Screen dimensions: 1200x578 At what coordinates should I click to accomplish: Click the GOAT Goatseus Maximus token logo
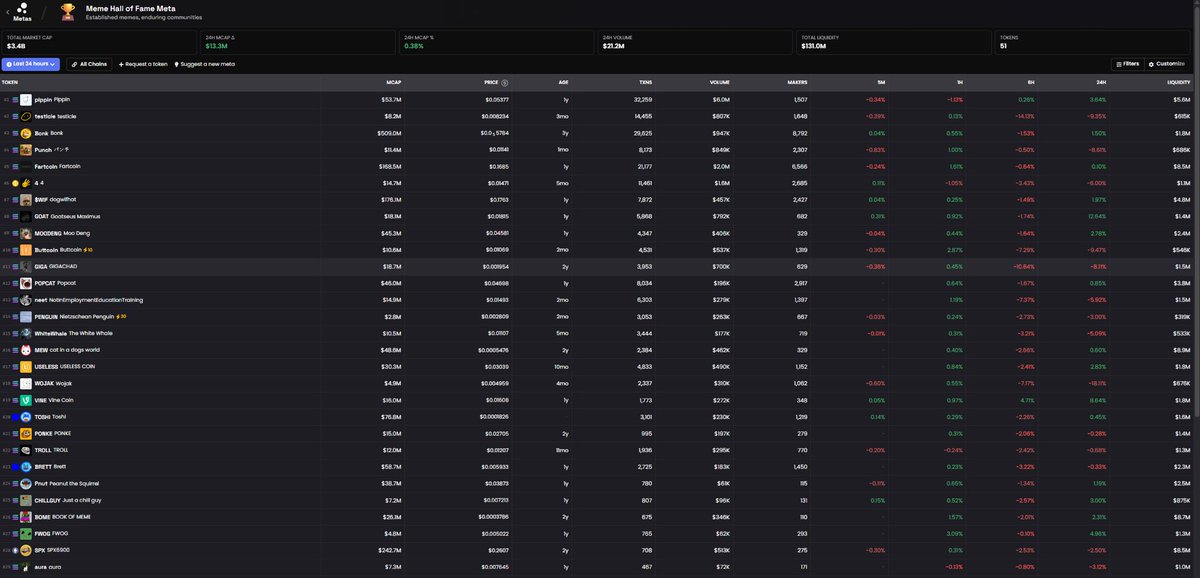(26, 216)
